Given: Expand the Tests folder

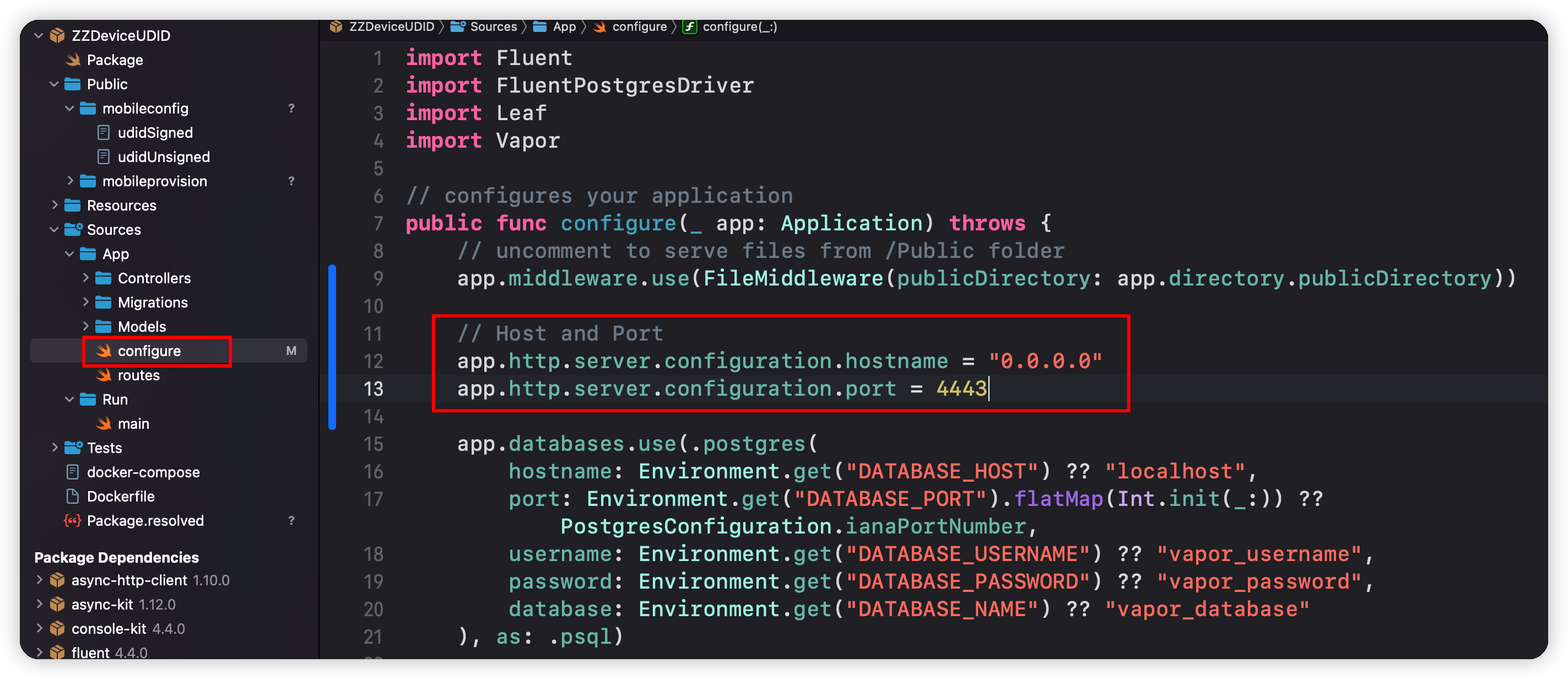Looking at the screenshot, I should point(54,448).
